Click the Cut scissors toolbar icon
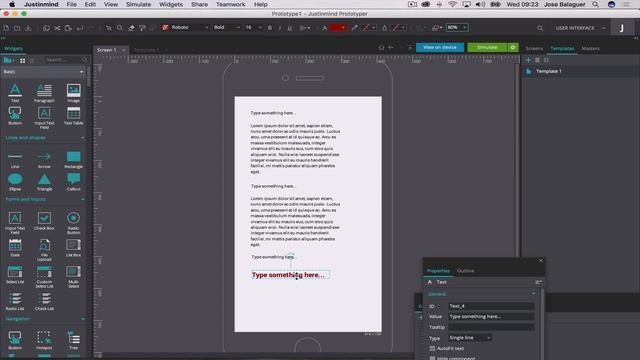Screen dimensions: 640x360 click(x=57, y=28)
